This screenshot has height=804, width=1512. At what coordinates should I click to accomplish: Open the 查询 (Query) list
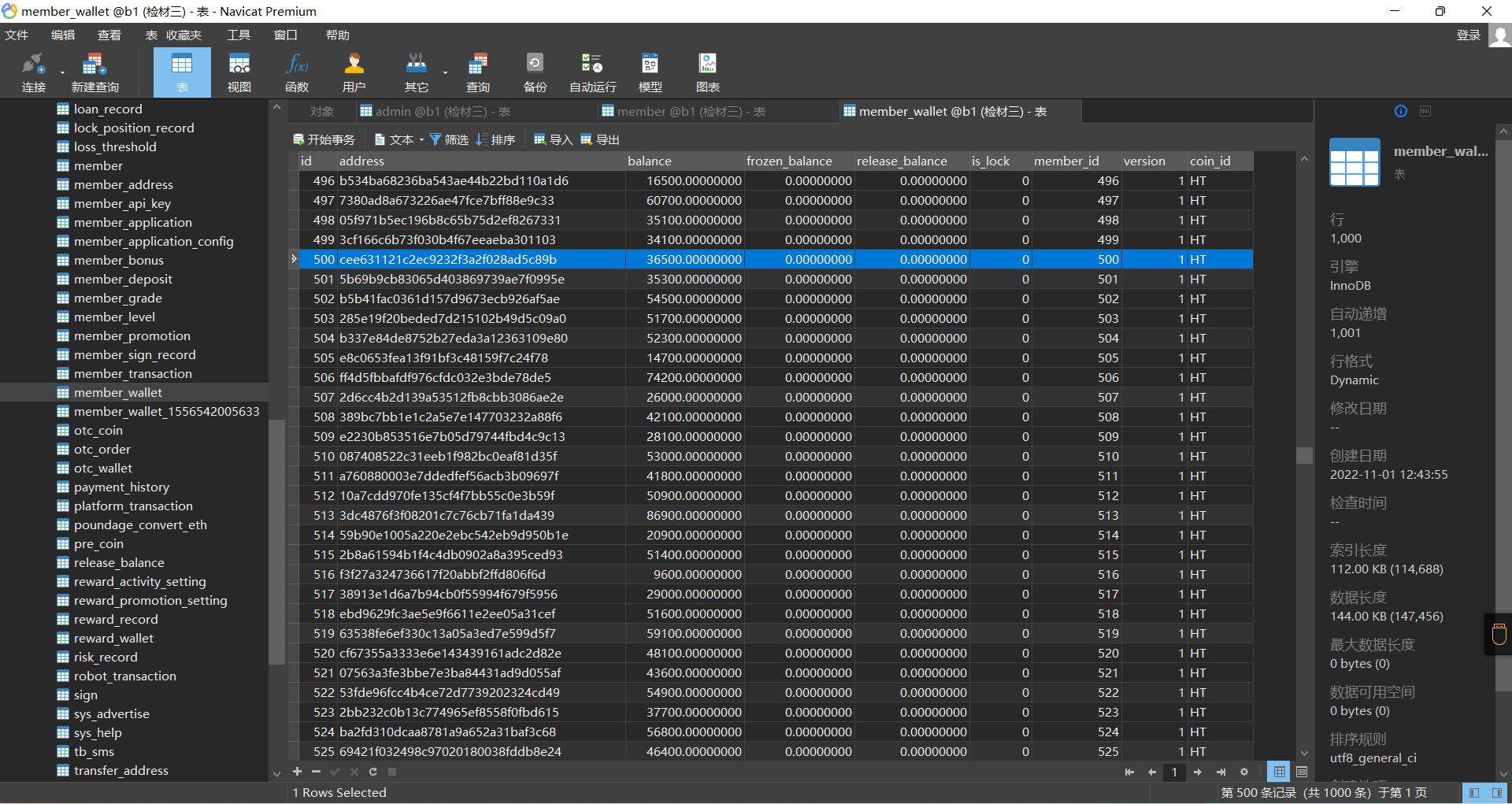click(x=478, y=72)
